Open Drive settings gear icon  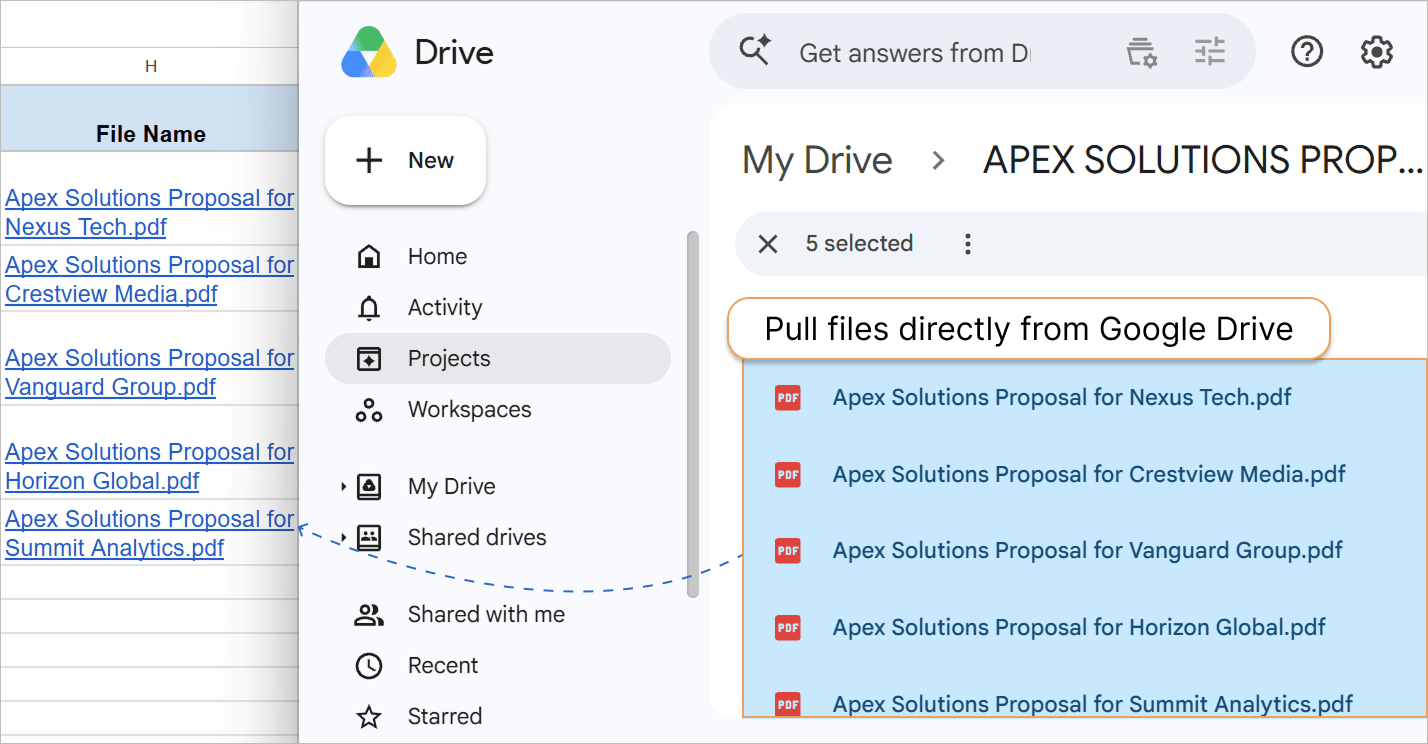pyautogui.click(x=1377, y=52)
